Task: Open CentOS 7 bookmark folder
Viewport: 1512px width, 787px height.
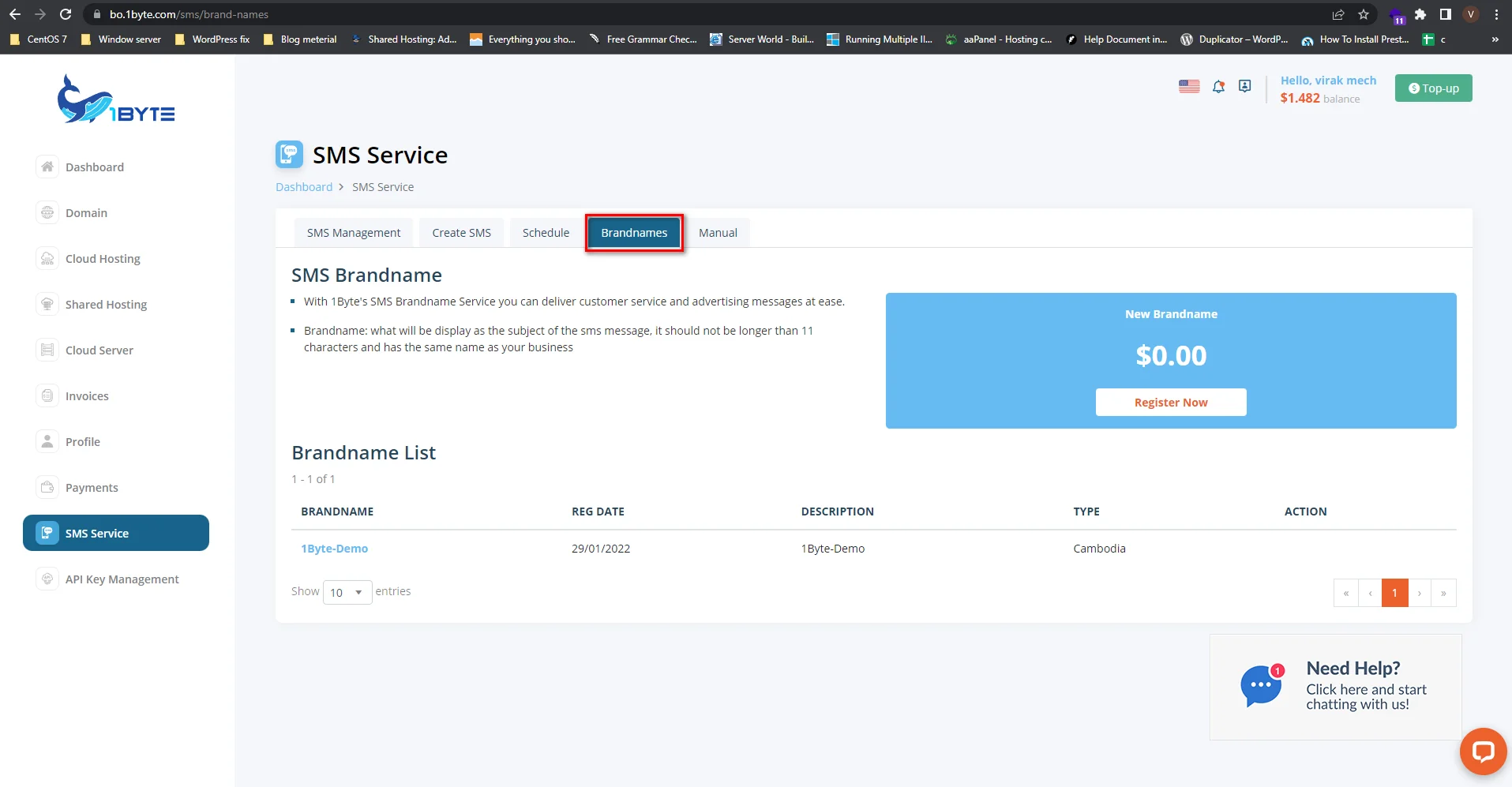Action: (x=38, y=39)
